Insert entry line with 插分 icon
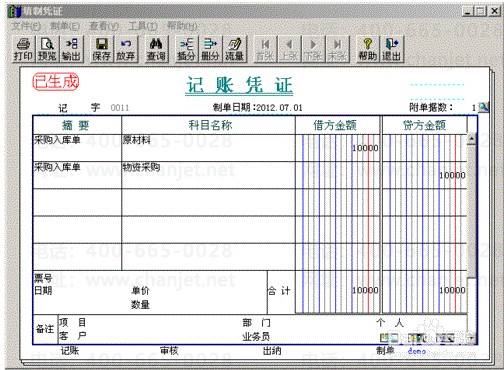Image resolution: width=504 pixels, height=370 pixels. (x=186, y=49)
